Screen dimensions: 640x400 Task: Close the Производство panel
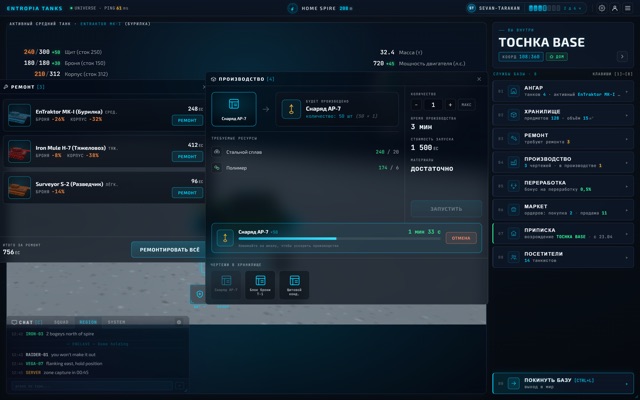pyautogui.click(x=479, y=79)
